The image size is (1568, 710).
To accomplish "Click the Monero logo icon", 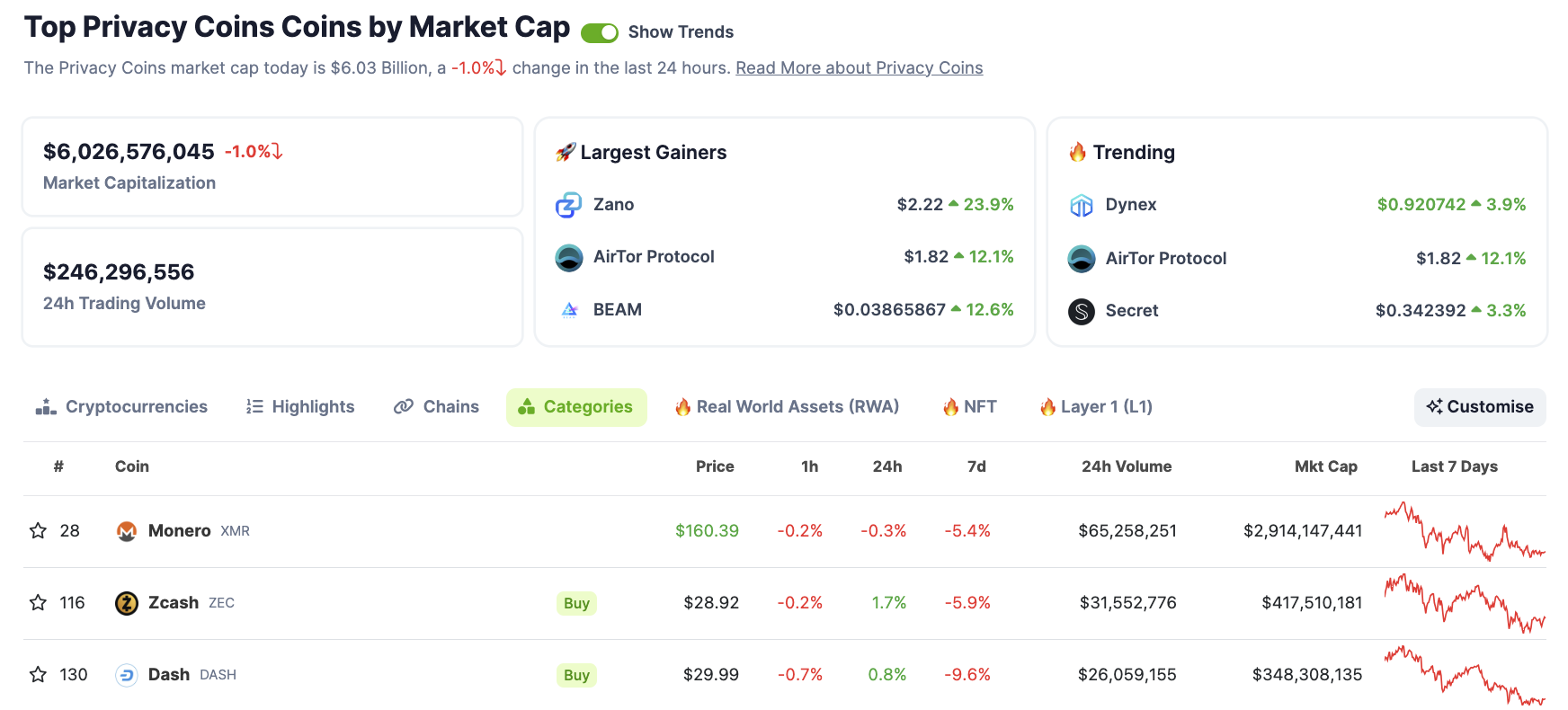I will (x=127, y=531).
